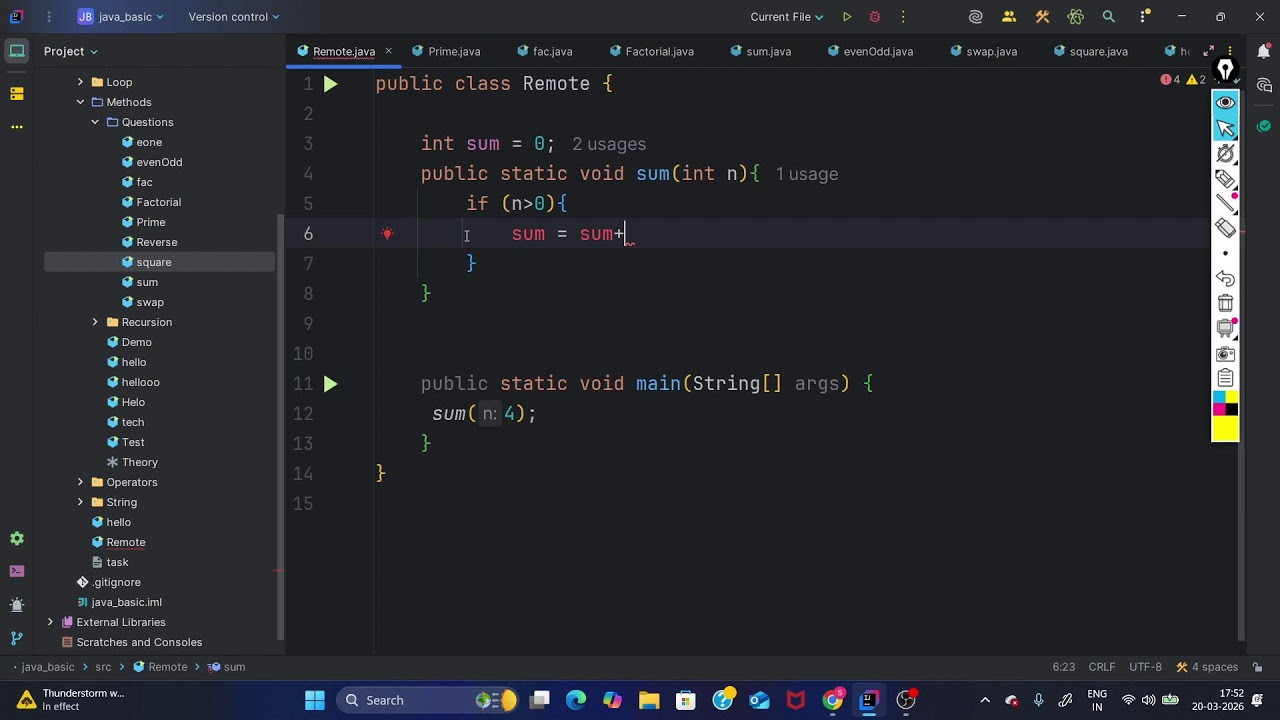Click the '1 usage' hint on line 4
1280x720 pixels.
point(807,175)
